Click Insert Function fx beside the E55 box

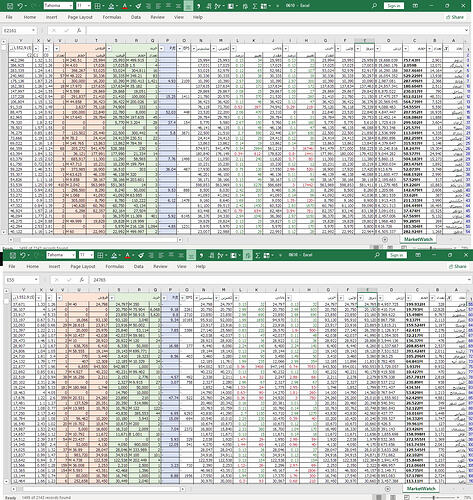click(82, 280)
